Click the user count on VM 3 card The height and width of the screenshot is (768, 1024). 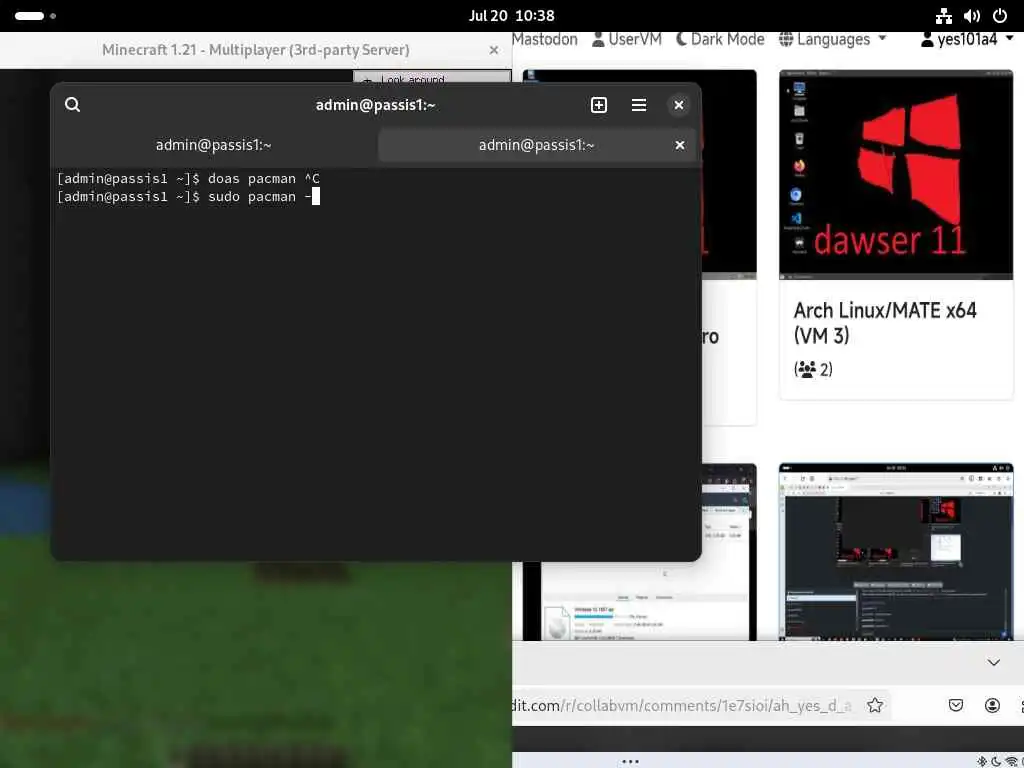(813, 370)
